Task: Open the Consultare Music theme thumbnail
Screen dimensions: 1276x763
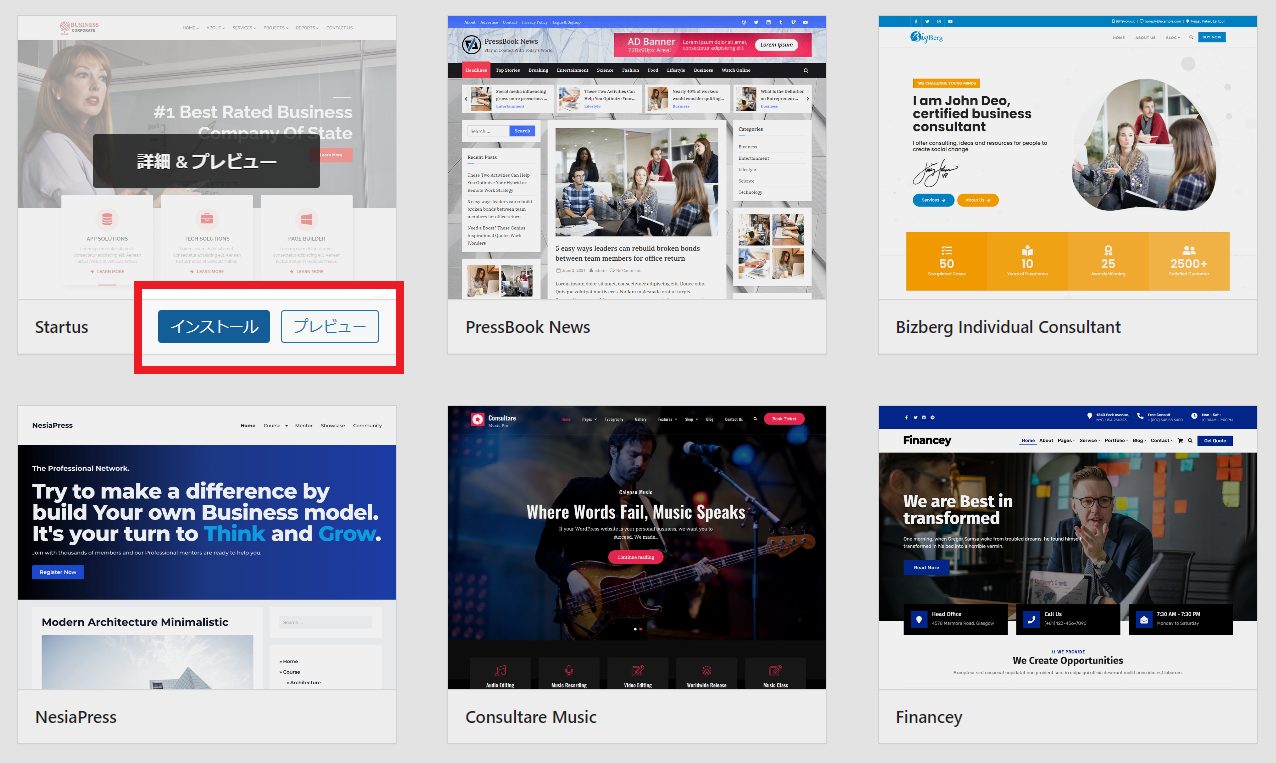Action: (x=637, y=547)
